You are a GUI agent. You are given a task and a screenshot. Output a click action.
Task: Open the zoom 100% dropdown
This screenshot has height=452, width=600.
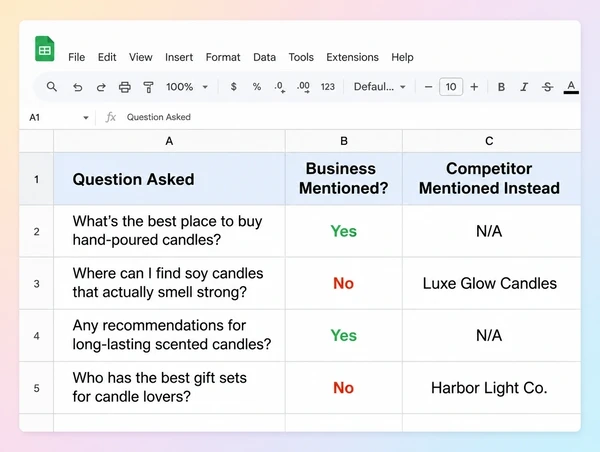tap(187, 87)
